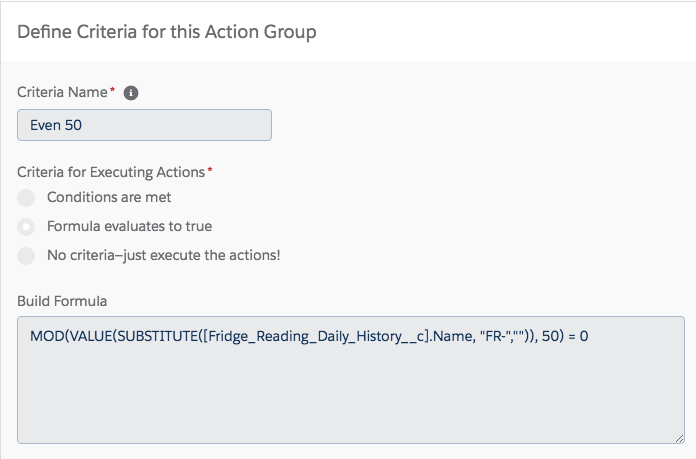Click the "FR-" string in the formula
Viewport: 696px width, 459px height.
(x=495, y=336)
